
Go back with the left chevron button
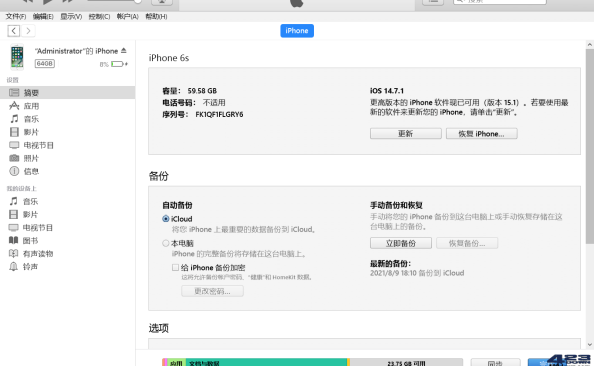click(x=14, y=31)
